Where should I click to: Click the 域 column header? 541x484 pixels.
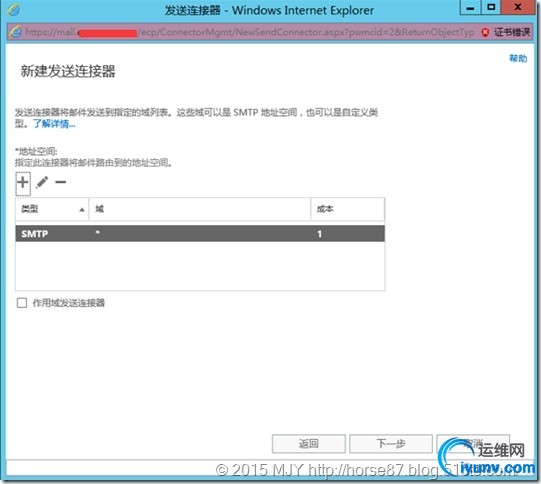pos(200,209)
